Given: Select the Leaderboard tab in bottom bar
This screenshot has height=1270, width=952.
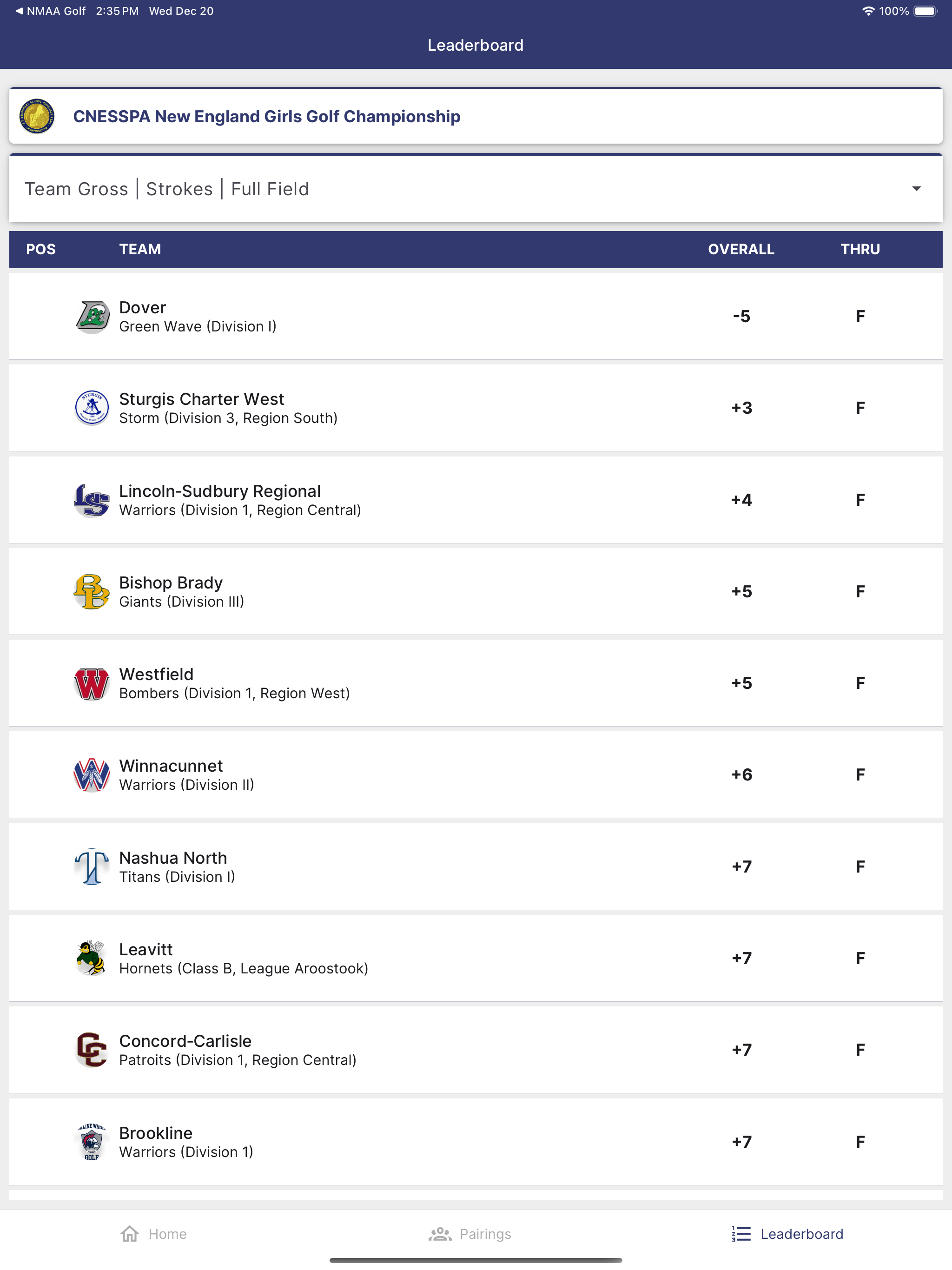Looking at the screenshot, I should tap(787, 1234).
